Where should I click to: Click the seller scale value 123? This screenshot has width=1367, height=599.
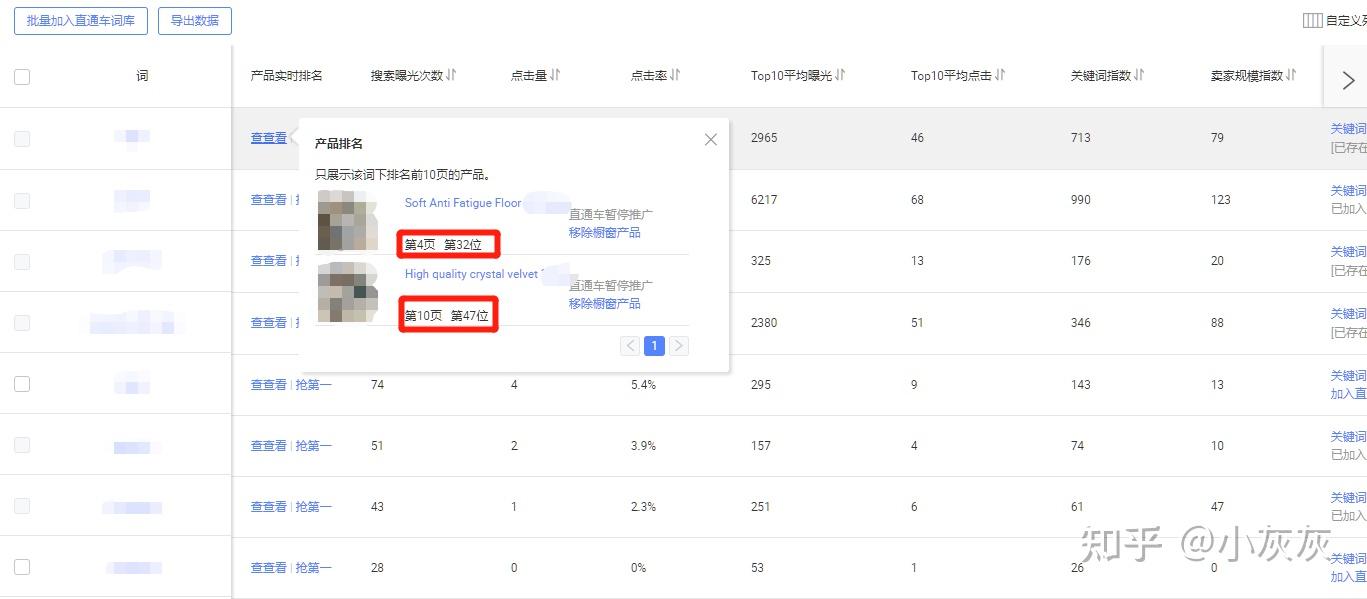[x=1221, y=200]
